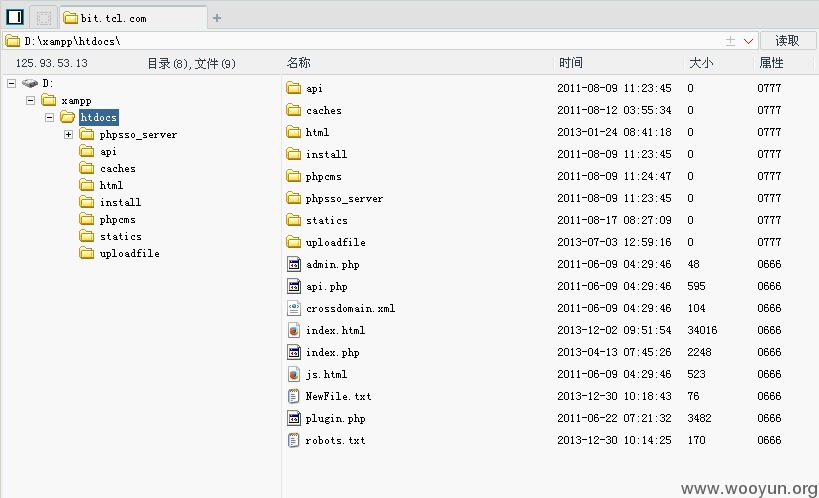Click timestamp 2013-07-03 12:59:16
This screenshot has height=498, width=819.
pos(614,242)
